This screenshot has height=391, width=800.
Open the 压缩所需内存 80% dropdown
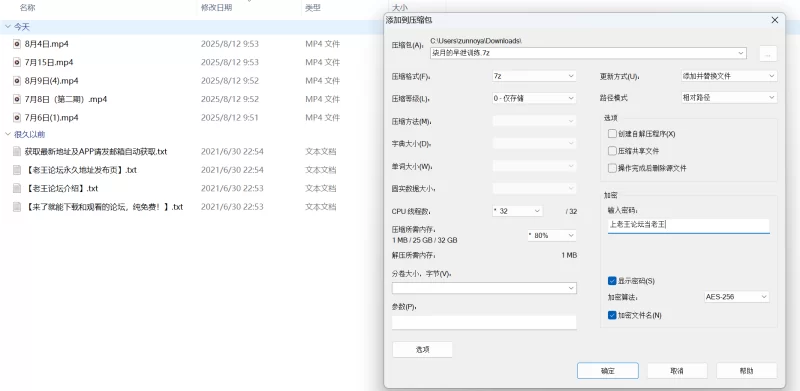click(552, 235)
